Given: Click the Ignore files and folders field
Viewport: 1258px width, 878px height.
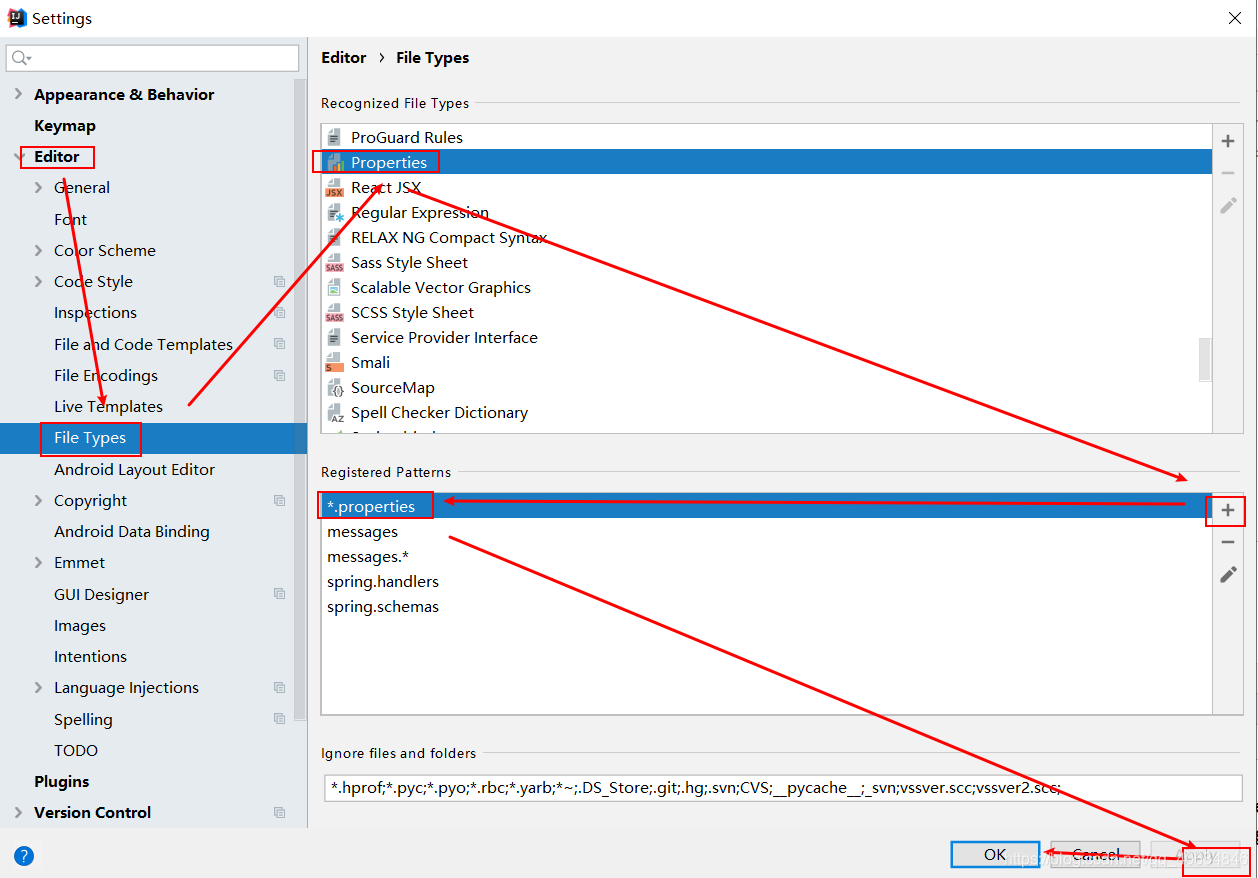Looking at the screenshot, I should point(783,788).
